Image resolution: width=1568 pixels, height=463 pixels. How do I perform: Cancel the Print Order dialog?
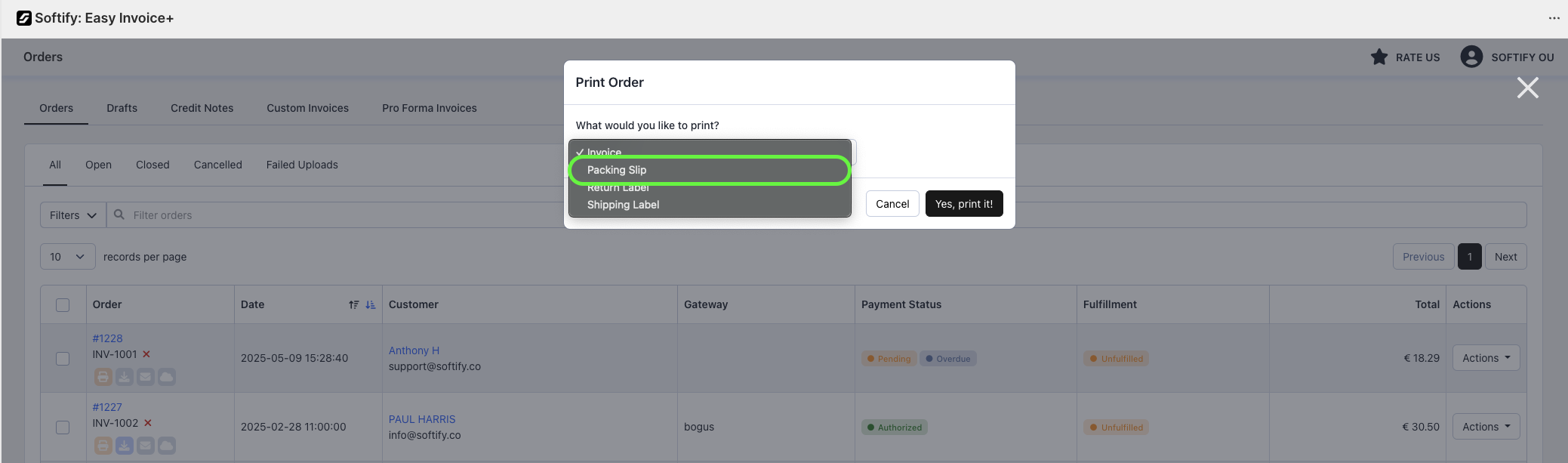click(892, 204)
